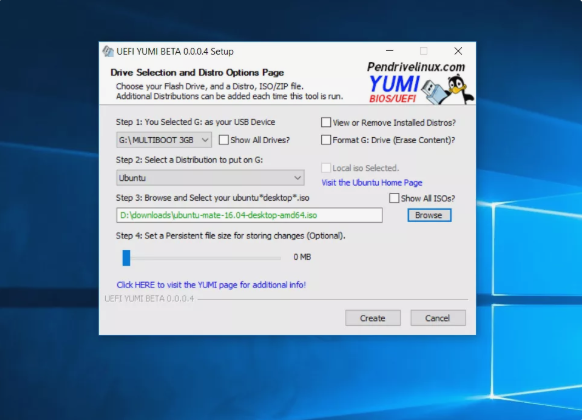Tick Format G: Drive (Erase Content) checkbox
Viewport: 582px width, 420px height.
(326, 140)
